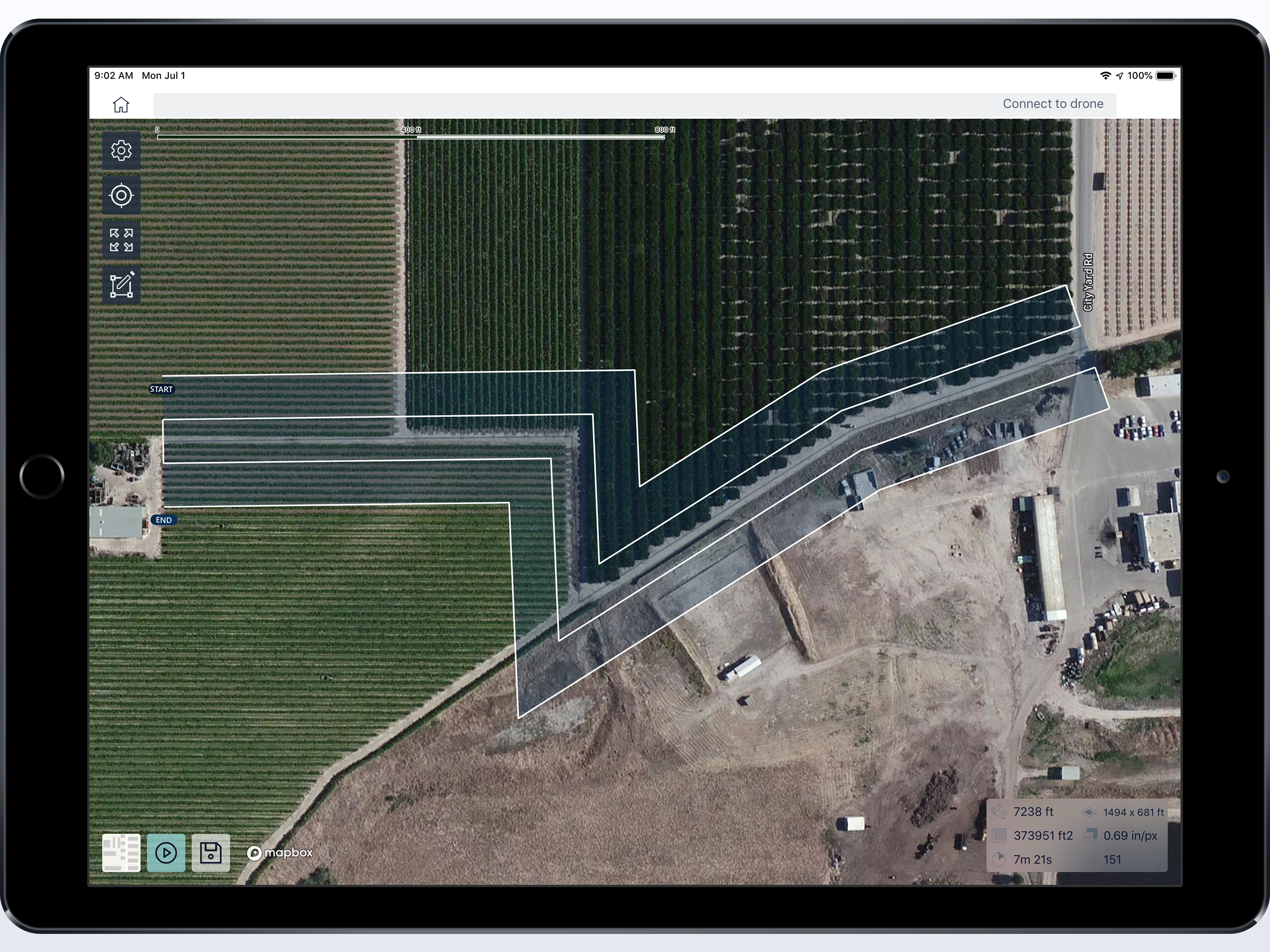
Task: Open mission settings via gear icon
Action: tap(121, 151)
